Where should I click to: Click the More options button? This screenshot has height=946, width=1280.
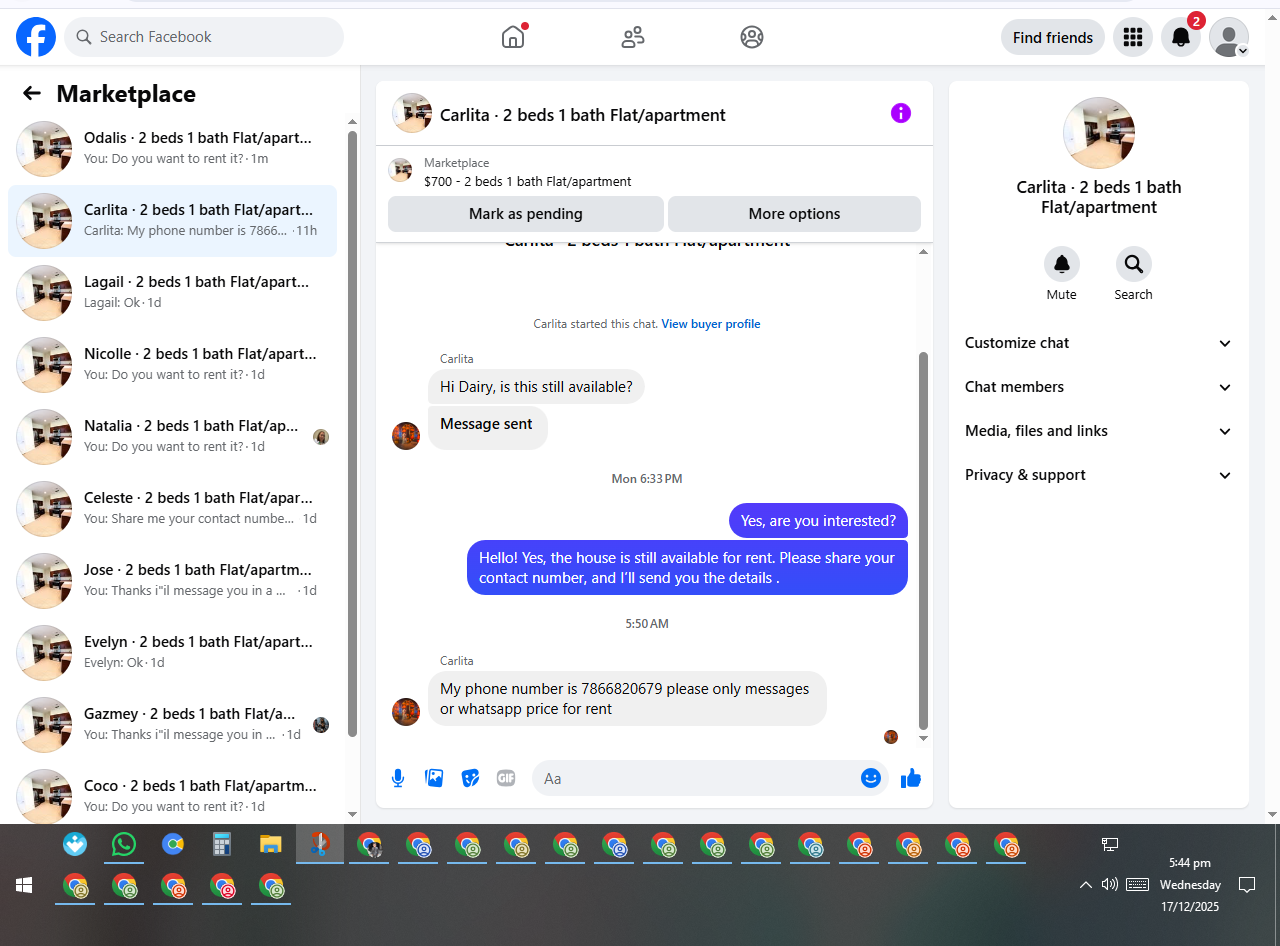click(x=794, y=214)
